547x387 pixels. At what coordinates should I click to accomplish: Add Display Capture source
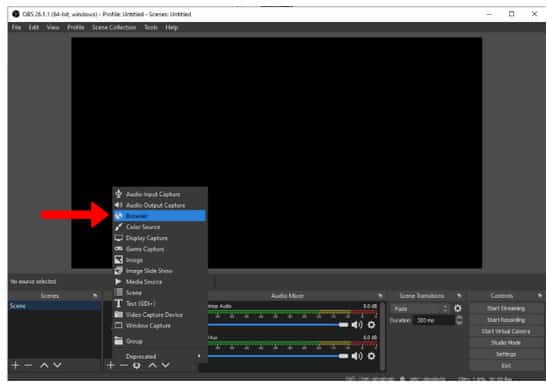tap(160, 238)
